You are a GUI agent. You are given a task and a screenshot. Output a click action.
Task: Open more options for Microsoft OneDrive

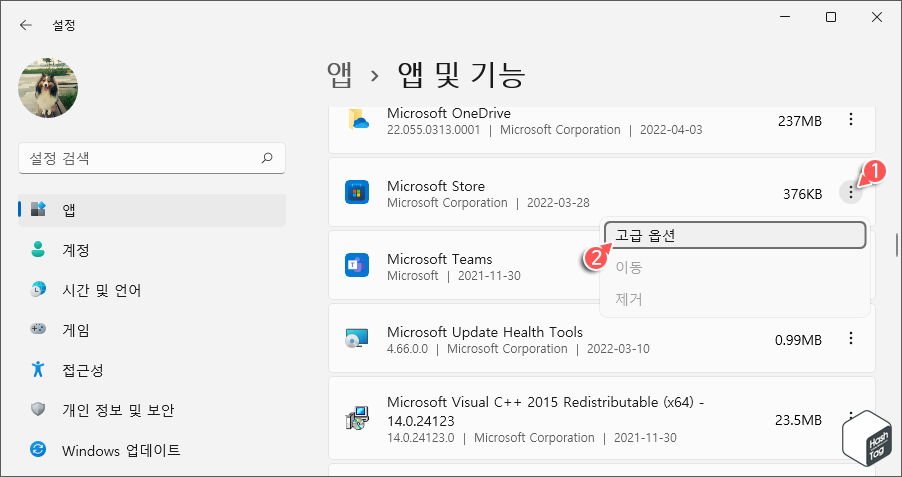pos(851,120)
